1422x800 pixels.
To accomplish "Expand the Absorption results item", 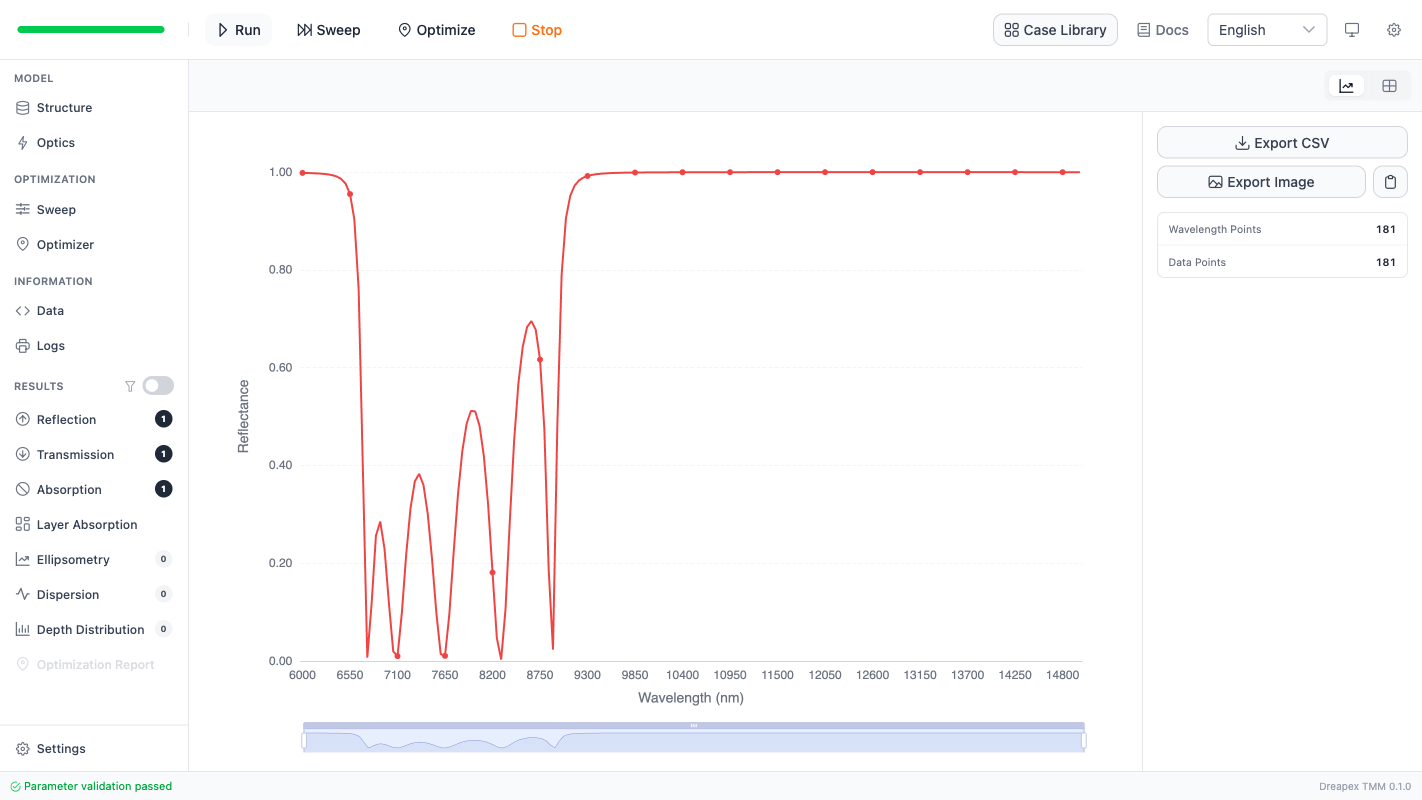I will [70, 489].
